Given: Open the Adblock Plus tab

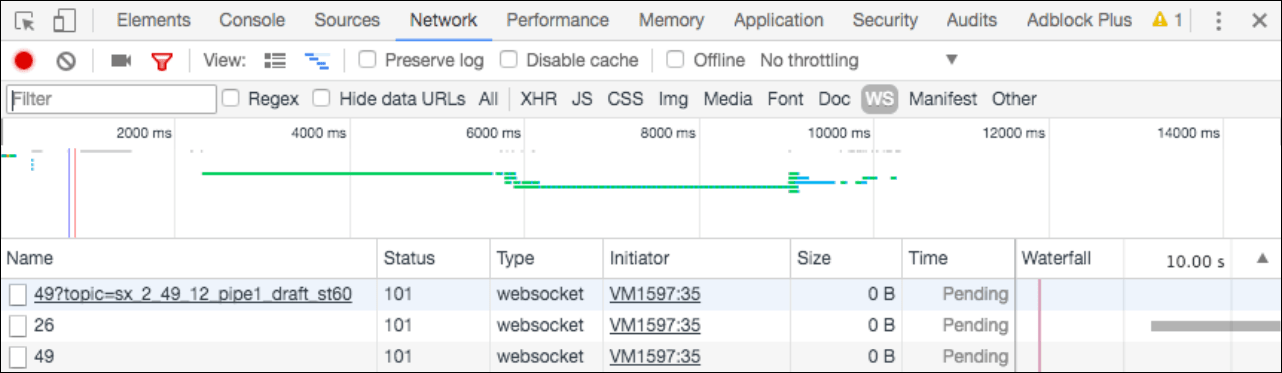Looking at the screenshot, I should 1079,20.
